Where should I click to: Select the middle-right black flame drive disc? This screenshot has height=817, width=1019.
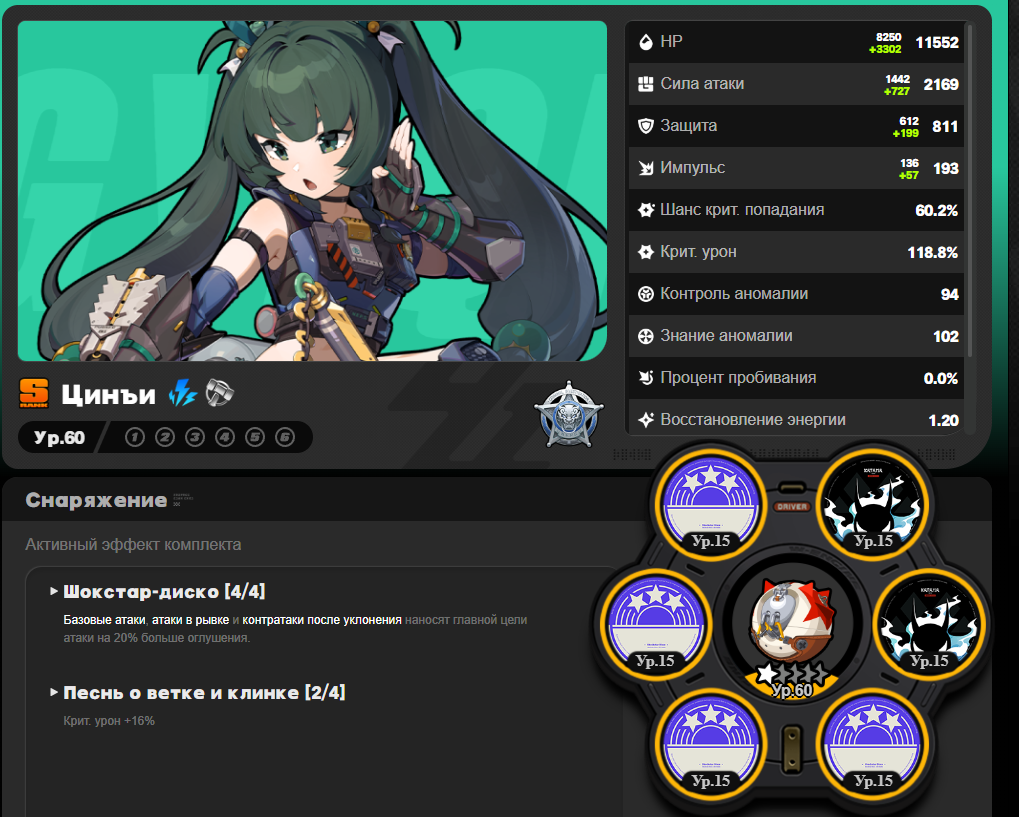(929, 624)
